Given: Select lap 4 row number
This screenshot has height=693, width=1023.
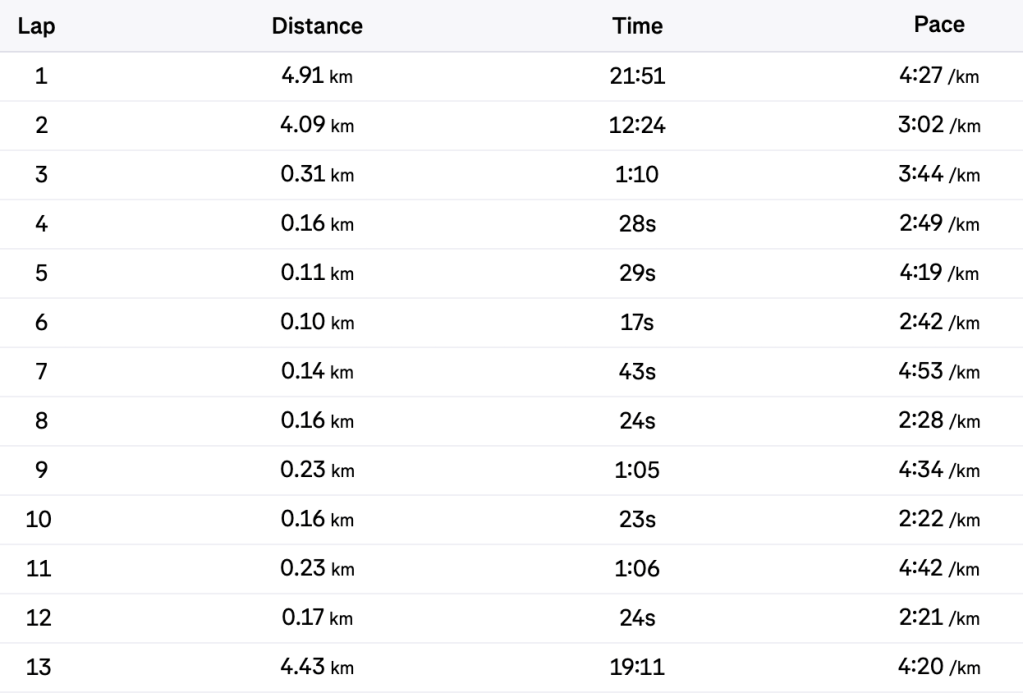Looking at the screenshot, I should tap(41, 224).
